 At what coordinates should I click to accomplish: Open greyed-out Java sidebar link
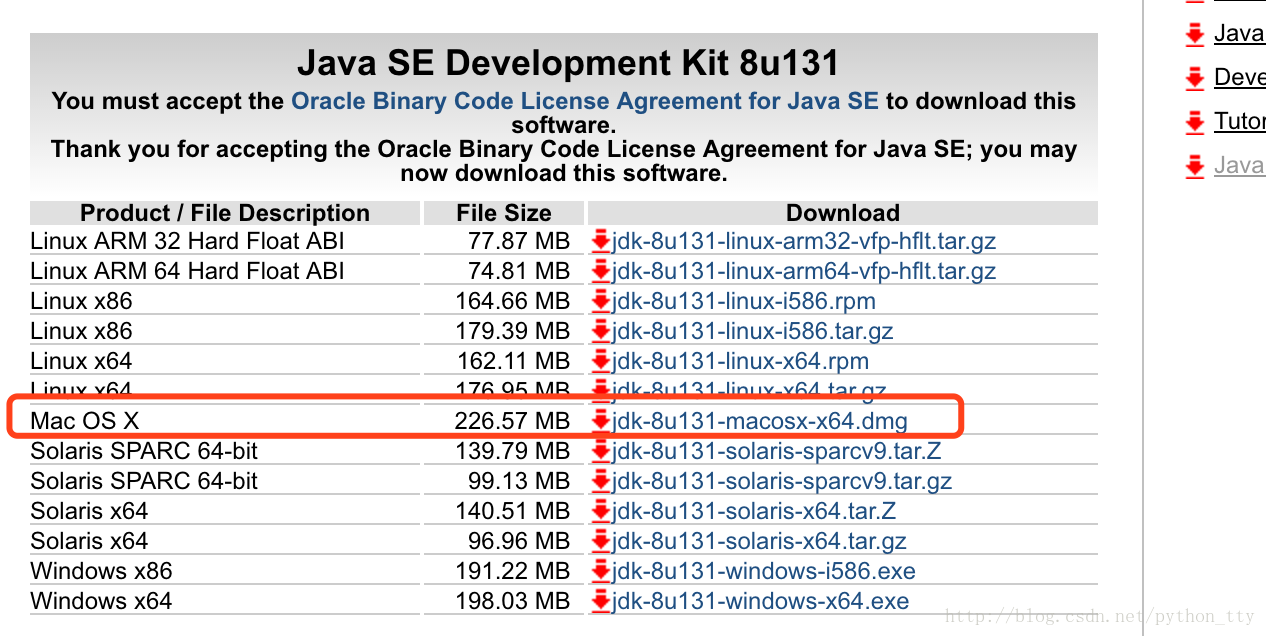(1239, 165)
